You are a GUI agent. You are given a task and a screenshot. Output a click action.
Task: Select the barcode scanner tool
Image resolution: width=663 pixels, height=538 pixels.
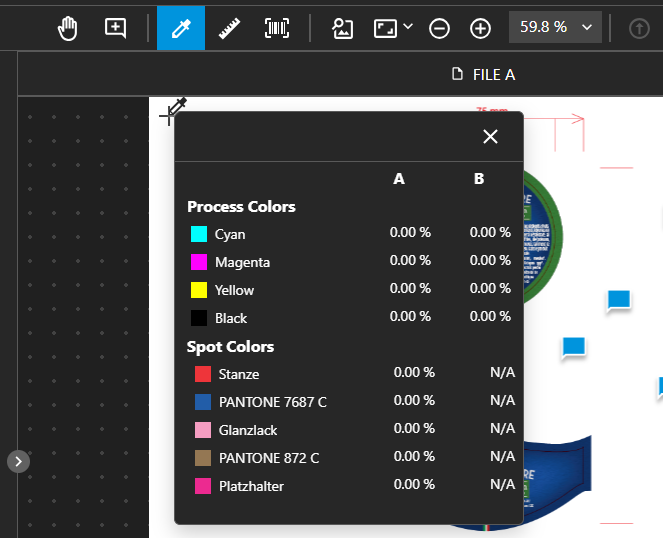(x=277, y=28)
